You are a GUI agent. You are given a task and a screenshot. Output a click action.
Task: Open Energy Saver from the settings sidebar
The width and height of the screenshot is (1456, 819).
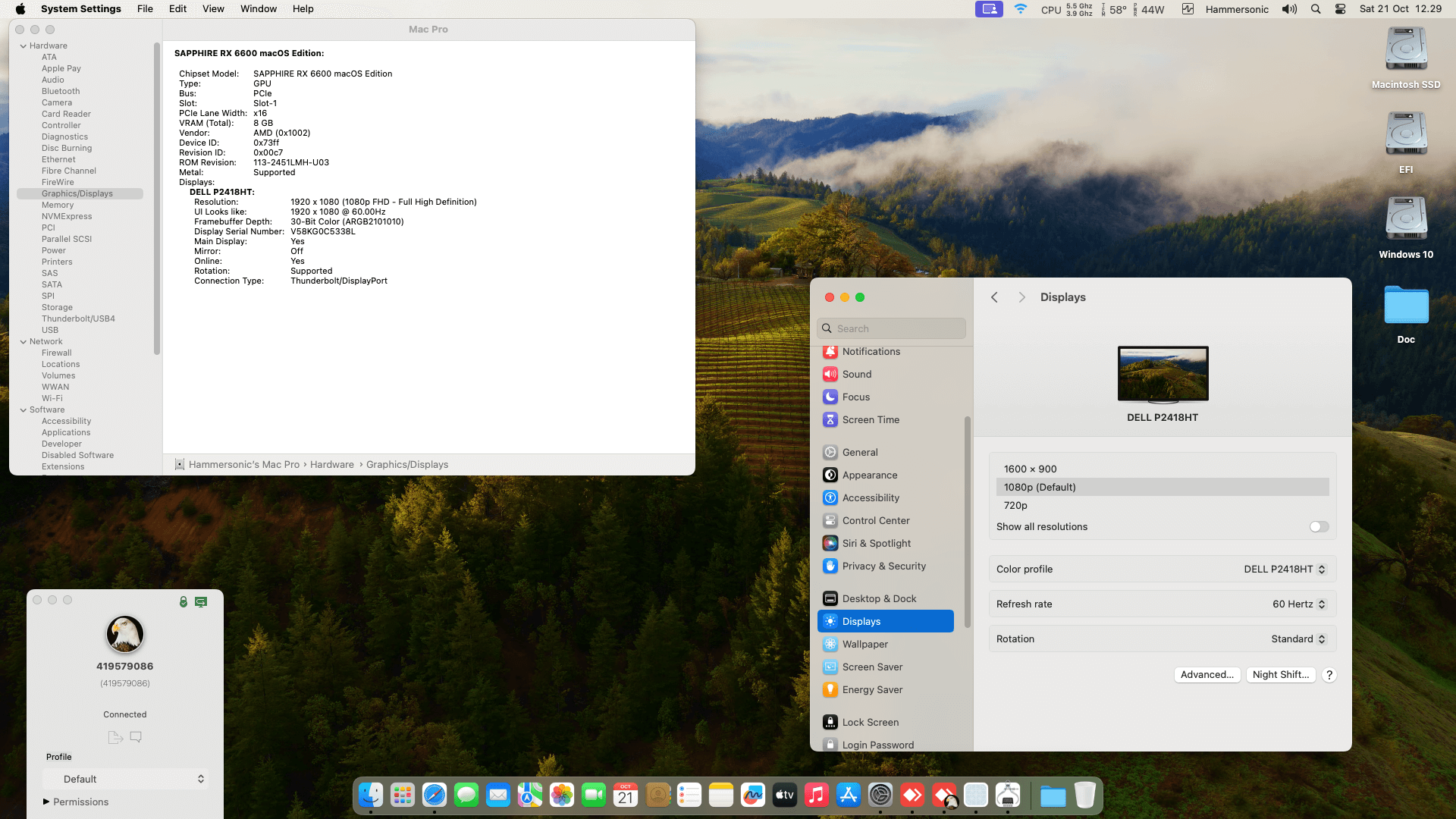pyautogui.click(x=872, y=690)
